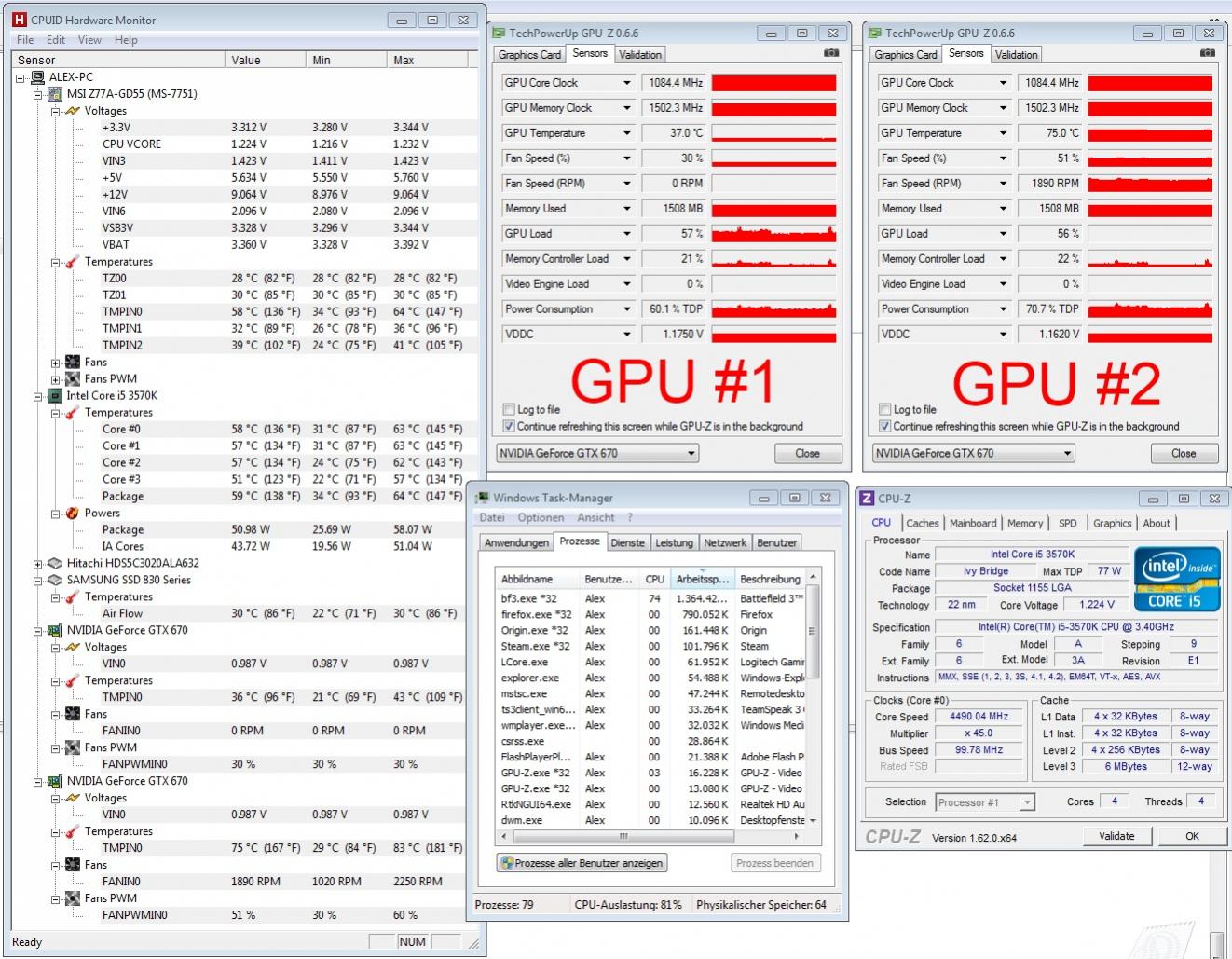Click Close button in GPU #1 window
Image resolution: width=1232 pixels, height=959 pixels.
pyautogui.click(x=808, y=454)
